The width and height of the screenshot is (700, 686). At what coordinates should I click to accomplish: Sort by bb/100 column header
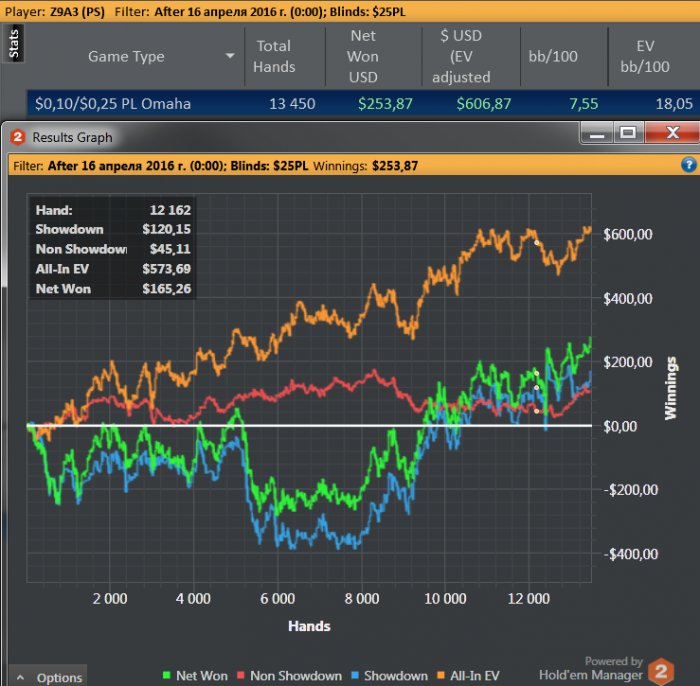[x=553, y=56]
